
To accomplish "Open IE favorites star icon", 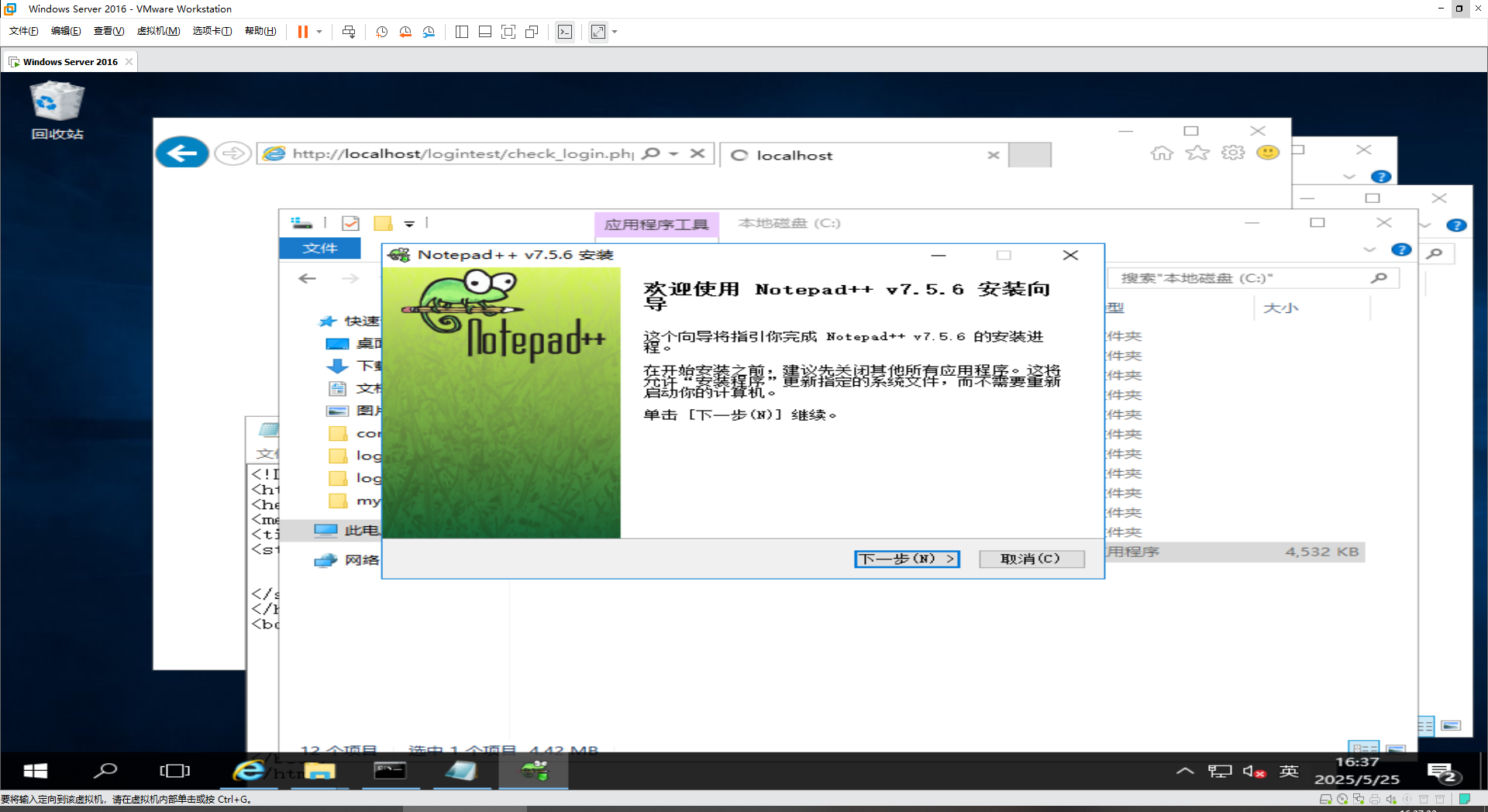I will pyautogui.click(x=1197, y=153).
